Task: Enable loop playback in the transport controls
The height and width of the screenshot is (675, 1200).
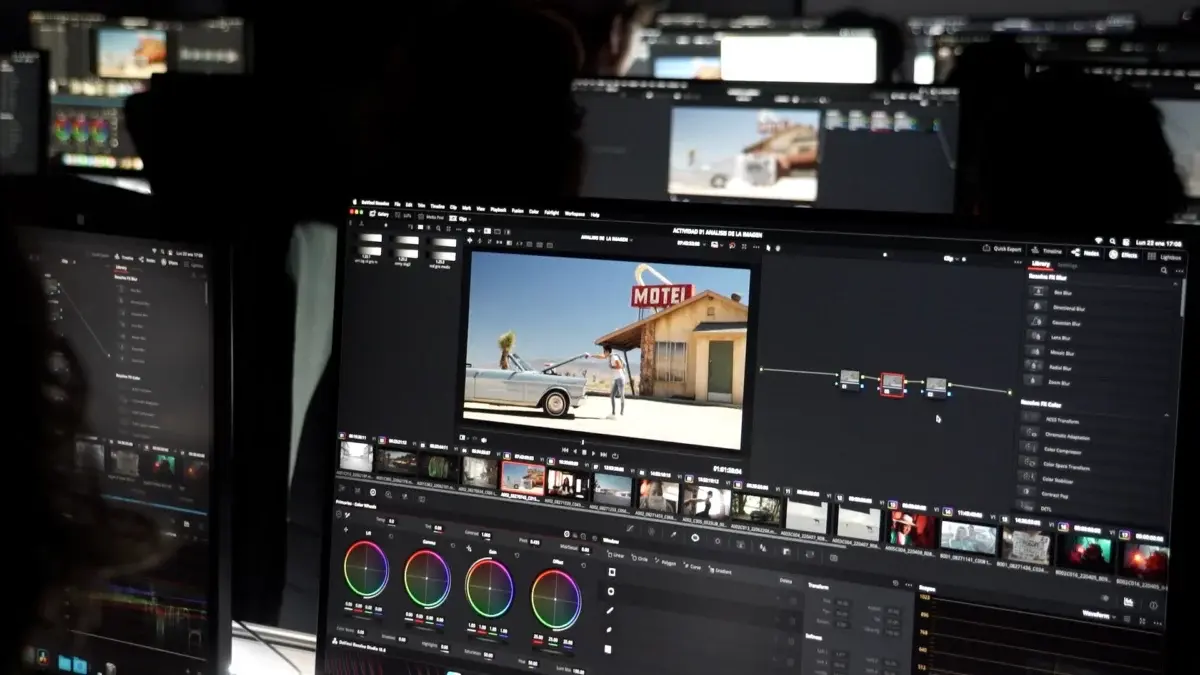Action: click(x=614, y=454)
